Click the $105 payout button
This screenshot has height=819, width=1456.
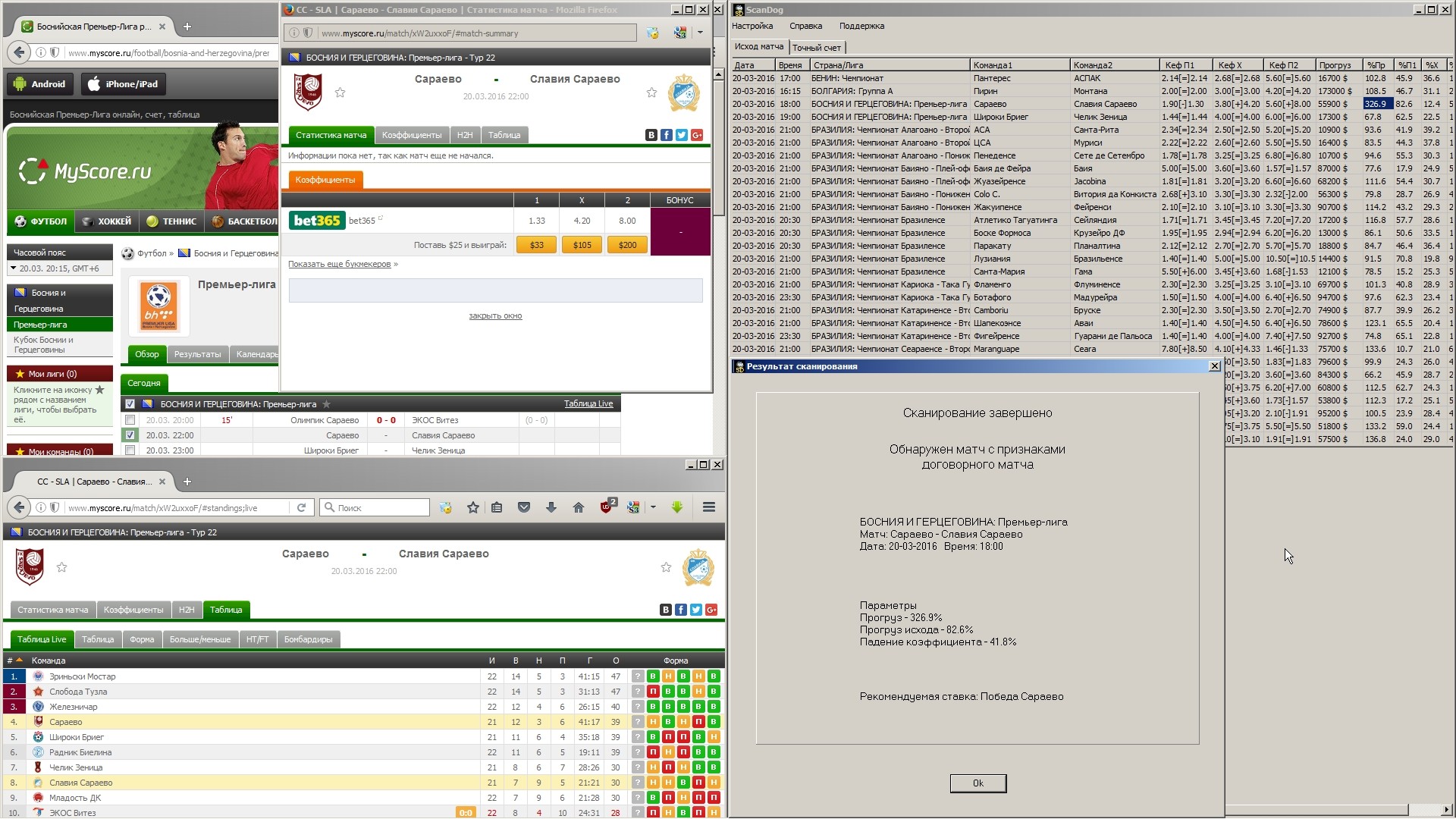[582, 245]
